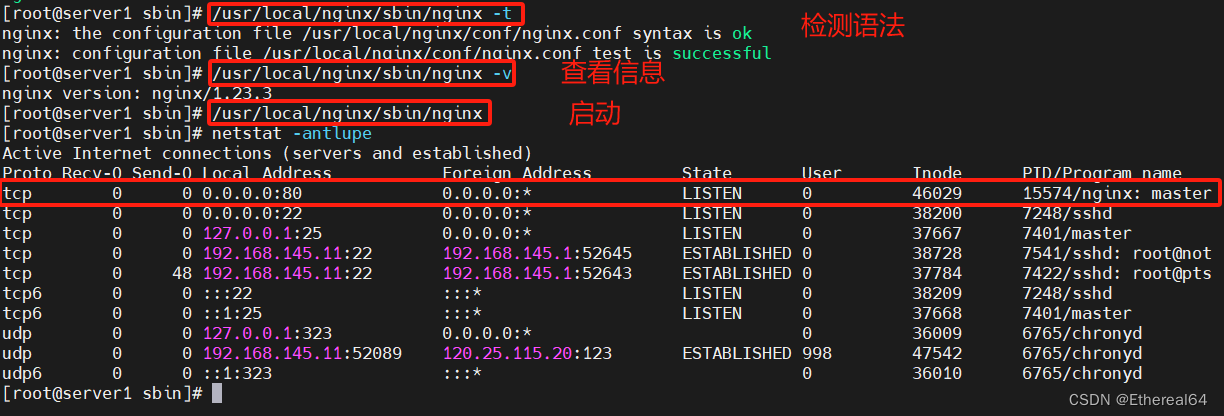Click the local address '0.0.0.0:22'
The width and height of the screenshot is (1224, 416).
[252, 213]
